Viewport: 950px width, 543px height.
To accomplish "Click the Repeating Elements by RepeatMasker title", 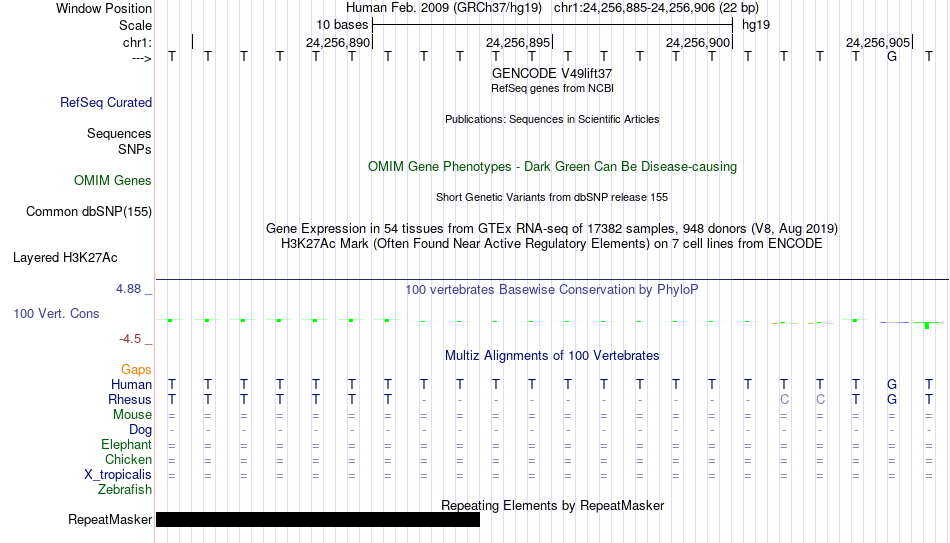I will (x=553, y=505).
